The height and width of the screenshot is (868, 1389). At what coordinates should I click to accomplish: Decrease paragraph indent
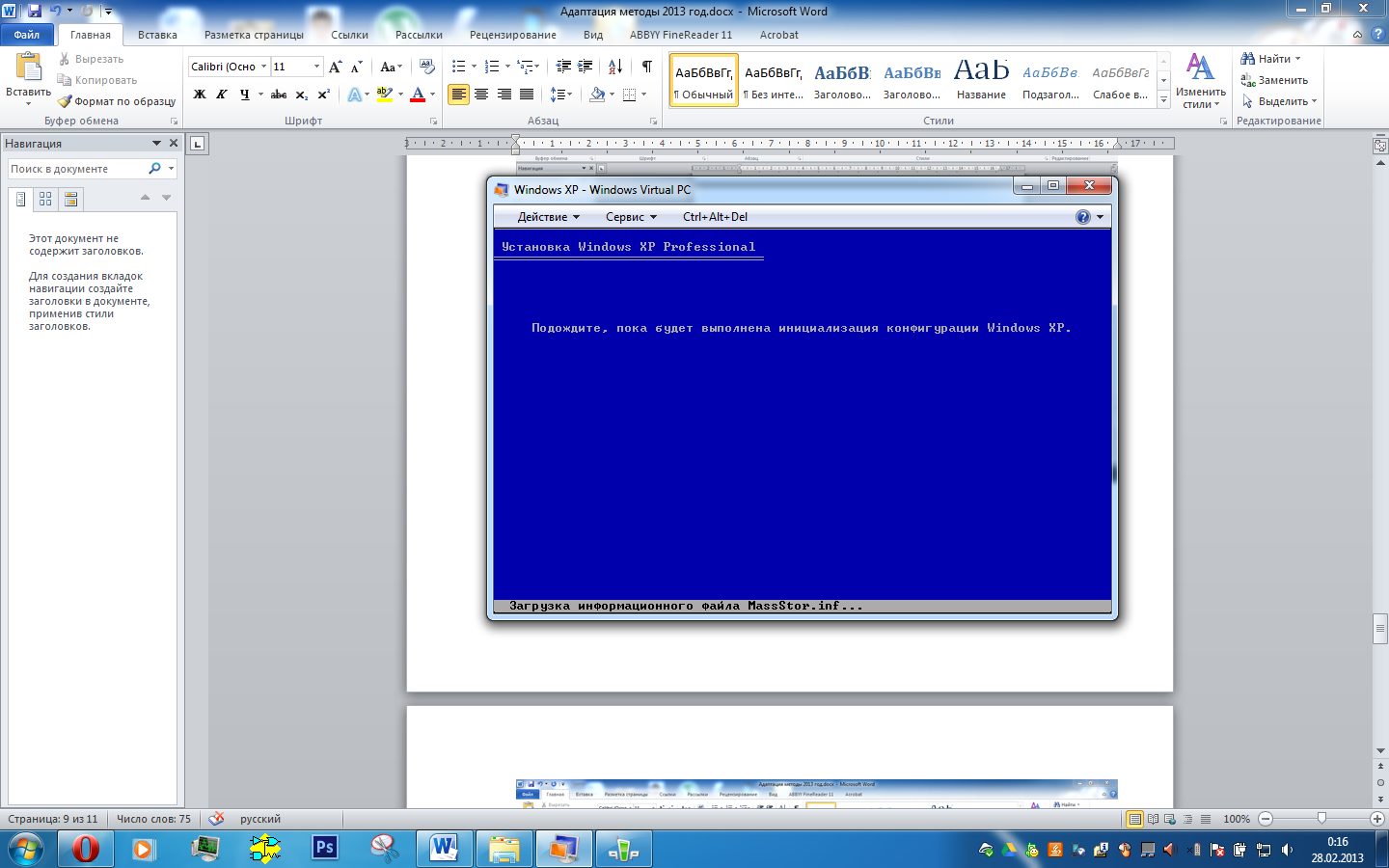[x=563, y=67]
